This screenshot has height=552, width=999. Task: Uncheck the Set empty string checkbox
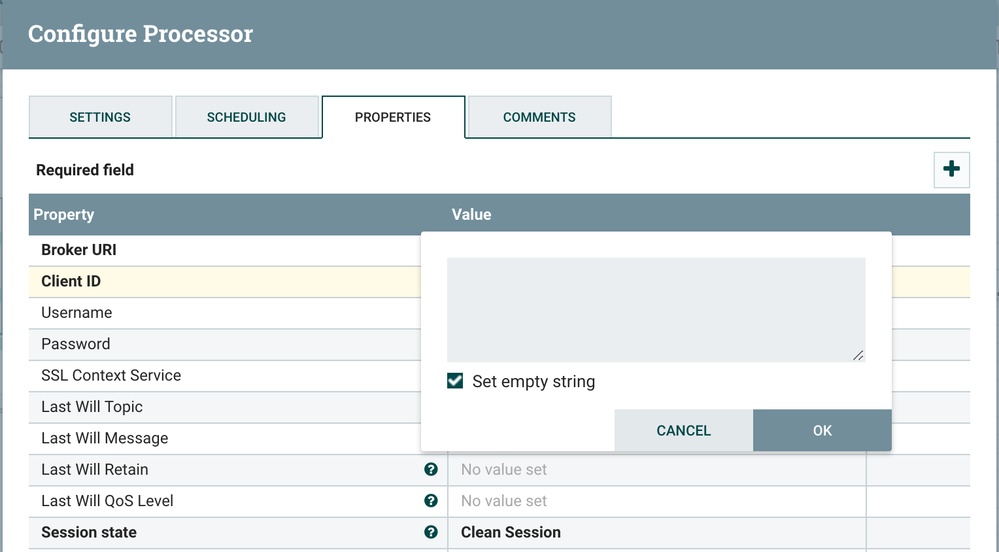pos(455,381)
